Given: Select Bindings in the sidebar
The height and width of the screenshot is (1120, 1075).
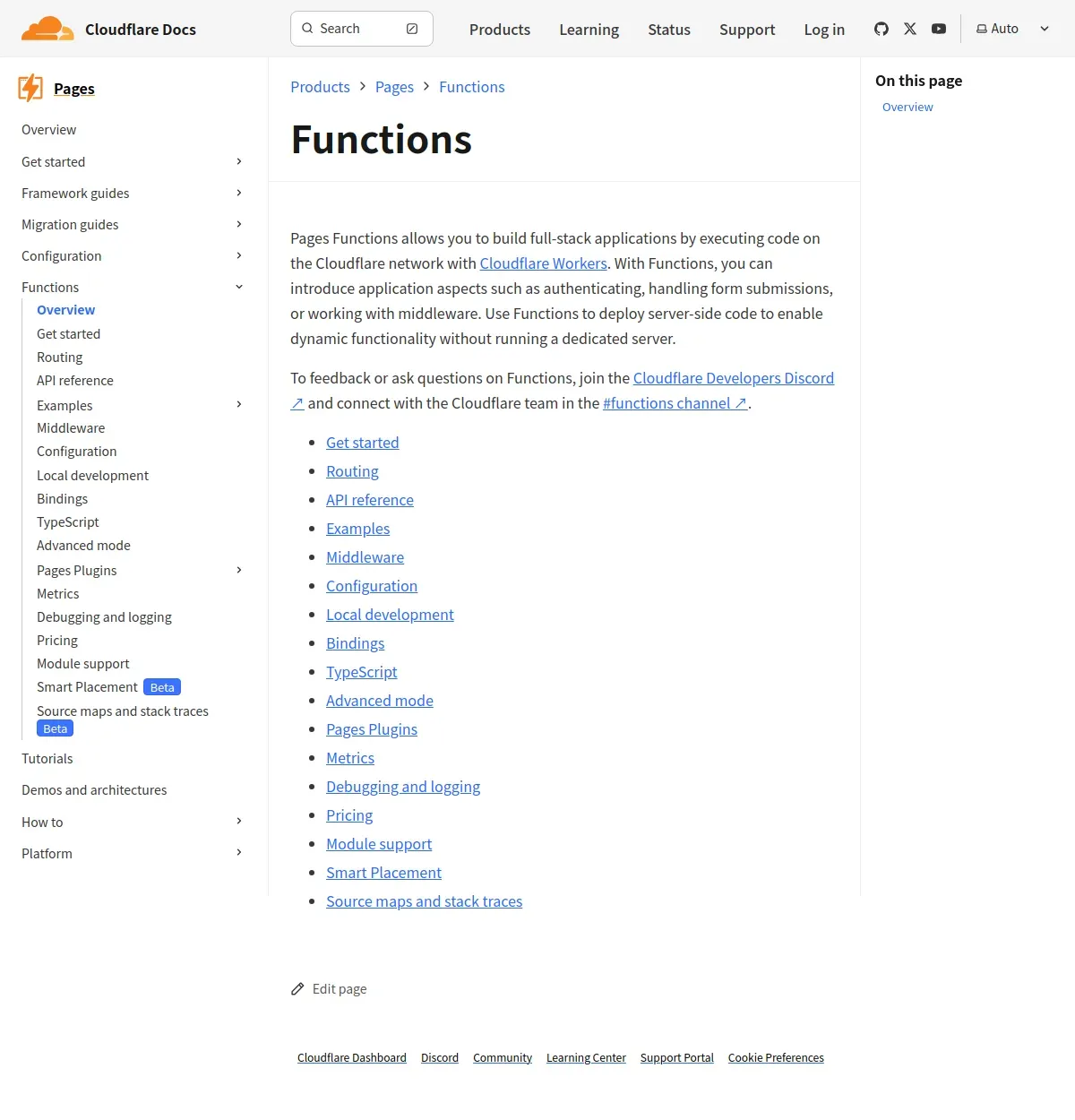Looking at the screenshot, I should (x=62, y=499).
